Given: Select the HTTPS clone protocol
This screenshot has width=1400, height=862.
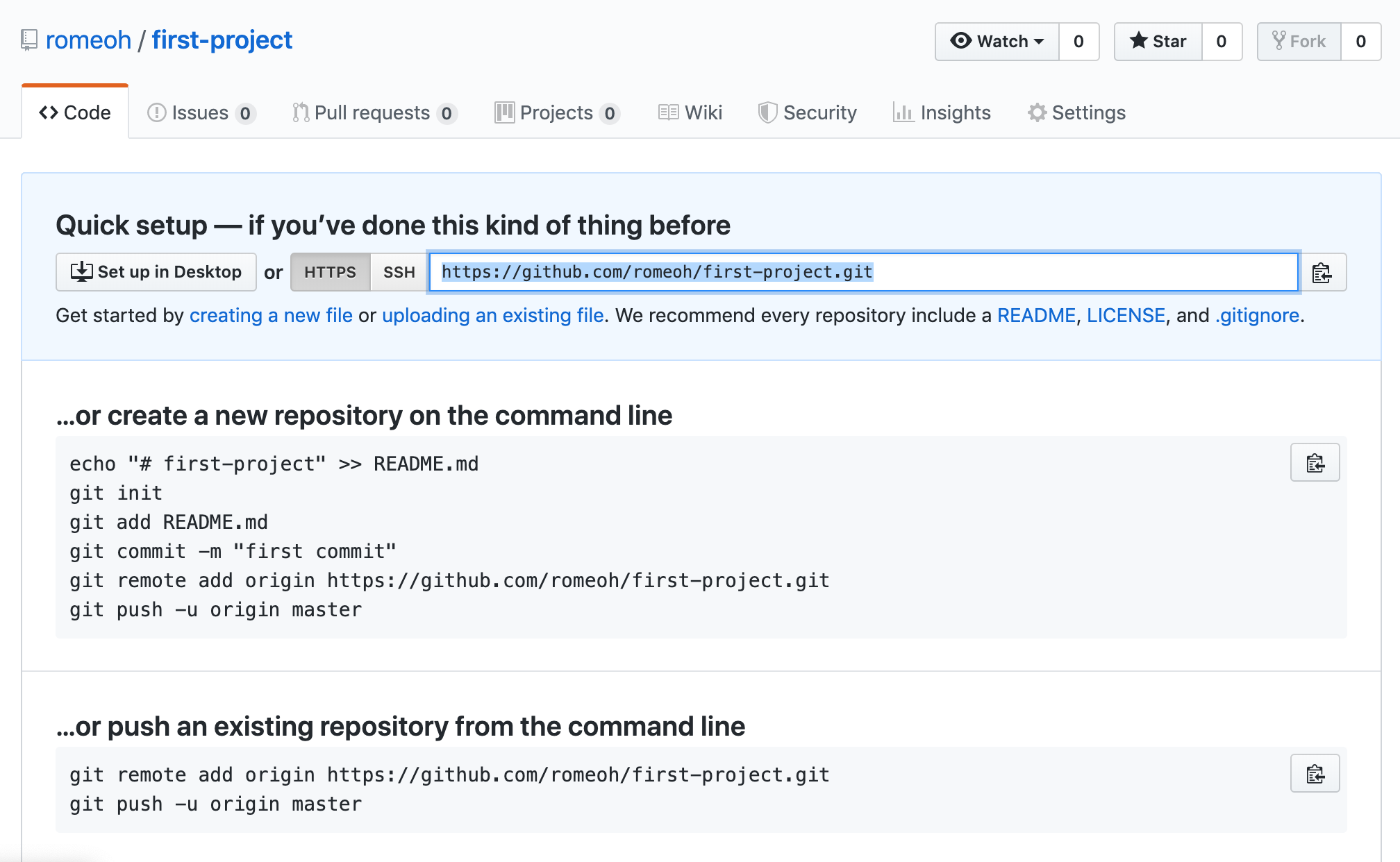Looking at the screenshot, I should pos(330,272).
